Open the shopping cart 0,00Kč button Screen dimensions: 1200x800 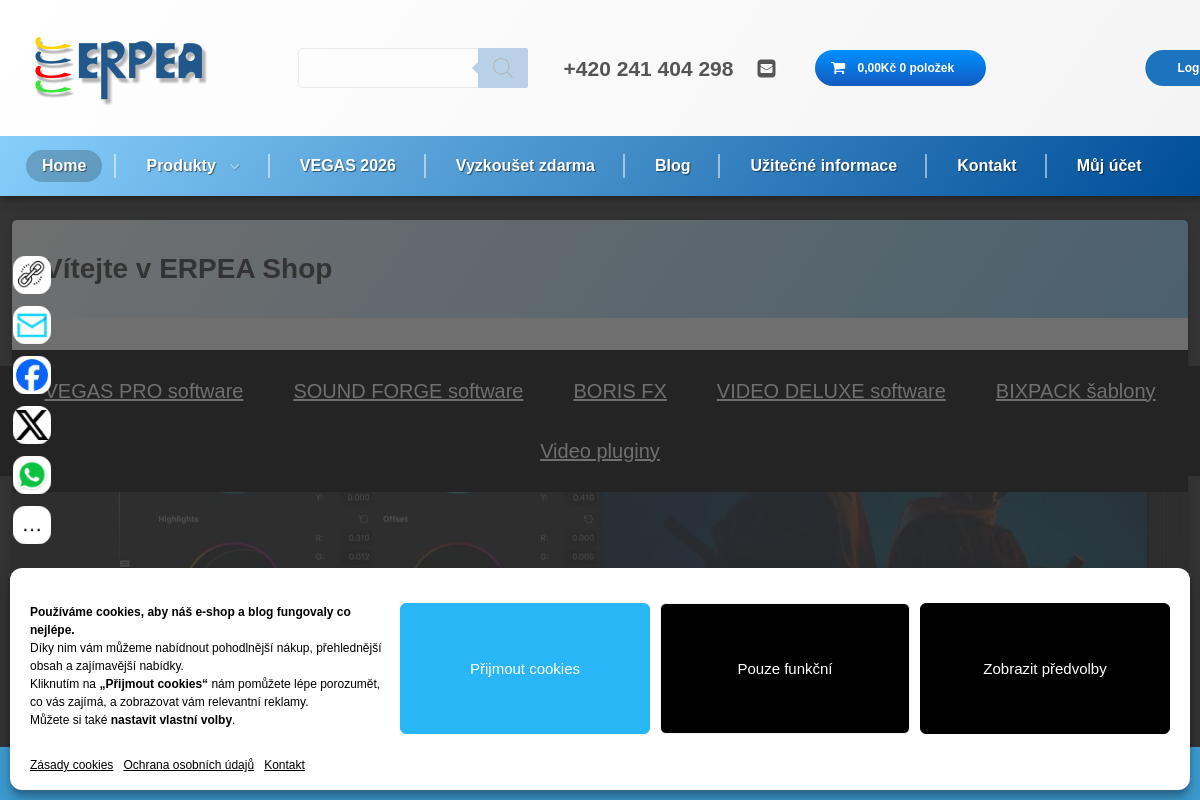coord(900,68)
